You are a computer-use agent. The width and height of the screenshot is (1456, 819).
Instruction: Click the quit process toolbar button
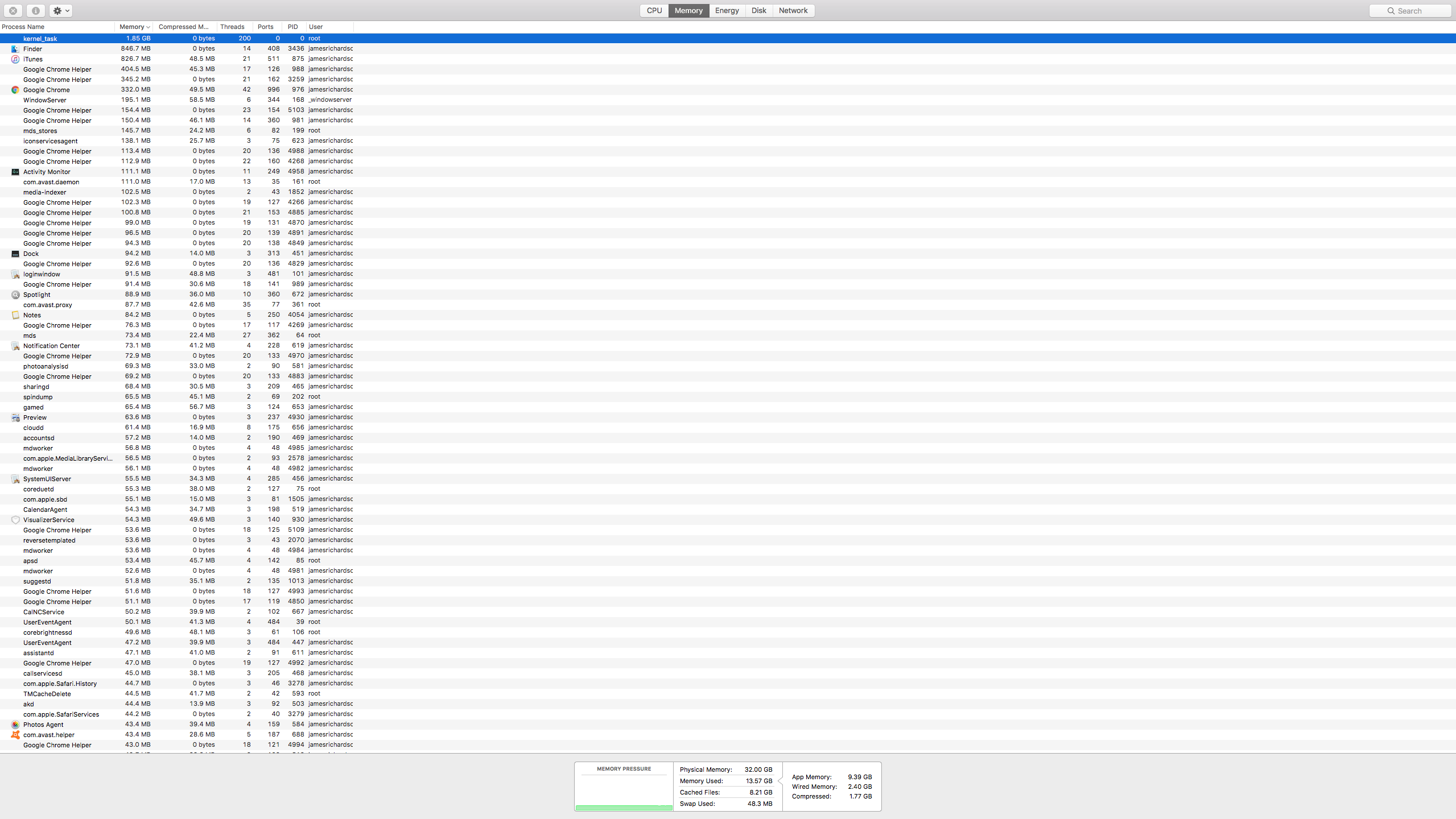[x=13, y=11]
